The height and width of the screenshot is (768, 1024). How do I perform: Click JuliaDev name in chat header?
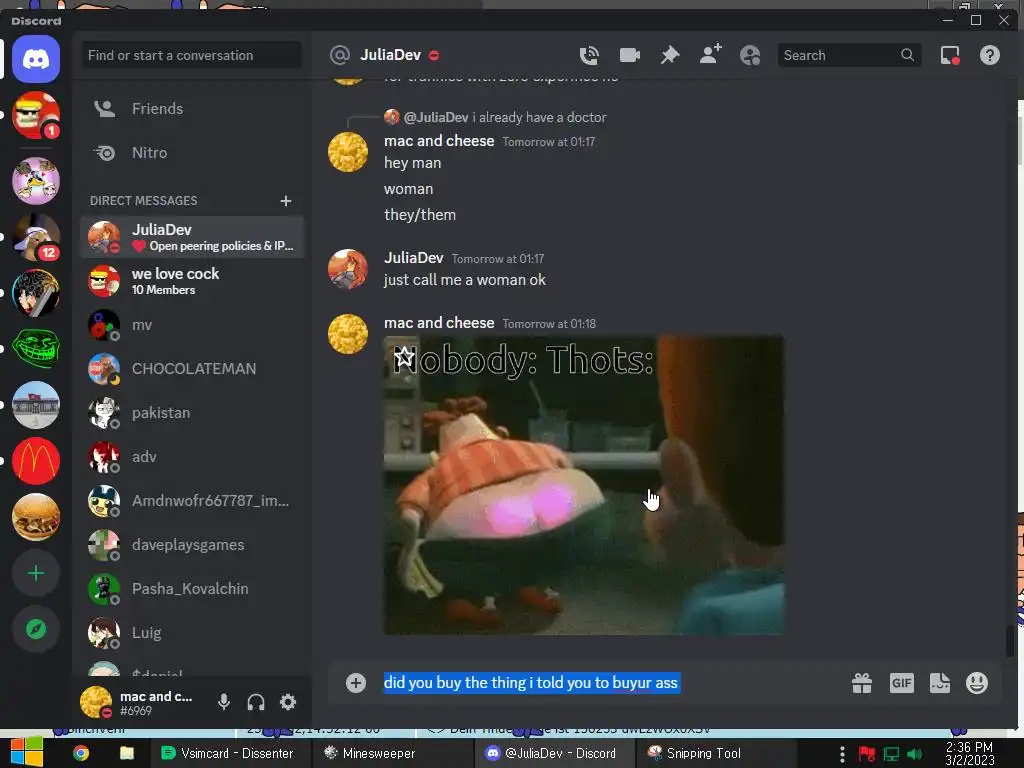click(391, 55)
